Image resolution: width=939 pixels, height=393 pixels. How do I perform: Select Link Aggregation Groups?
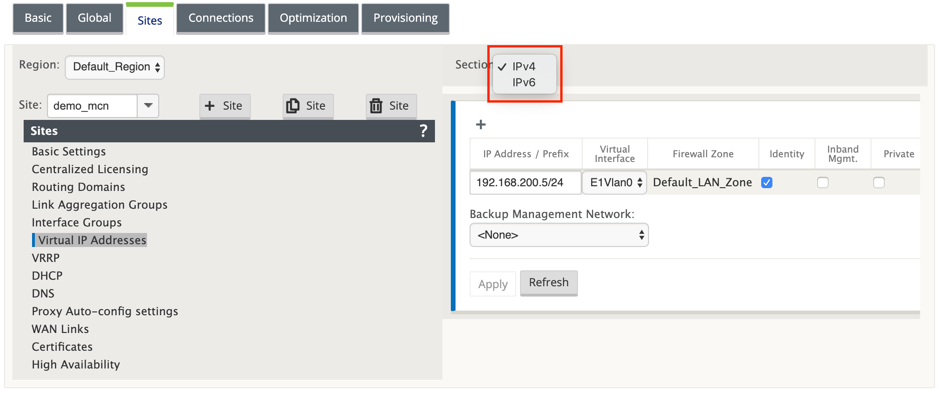tap(99, 205)
